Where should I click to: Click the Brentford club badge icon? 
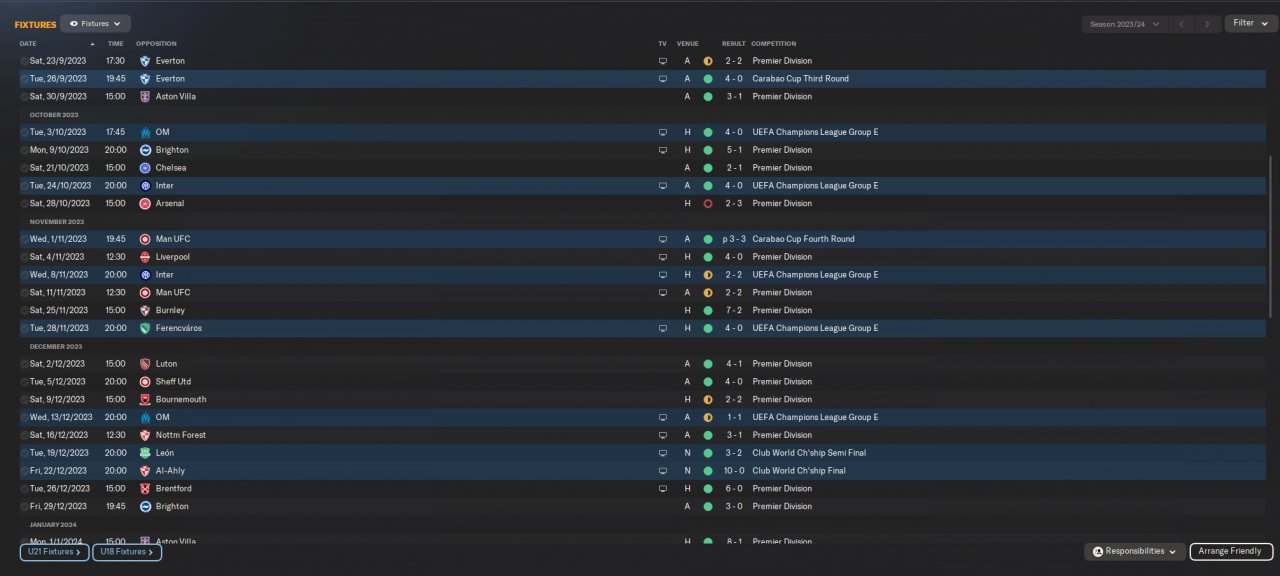coord(145,489)
